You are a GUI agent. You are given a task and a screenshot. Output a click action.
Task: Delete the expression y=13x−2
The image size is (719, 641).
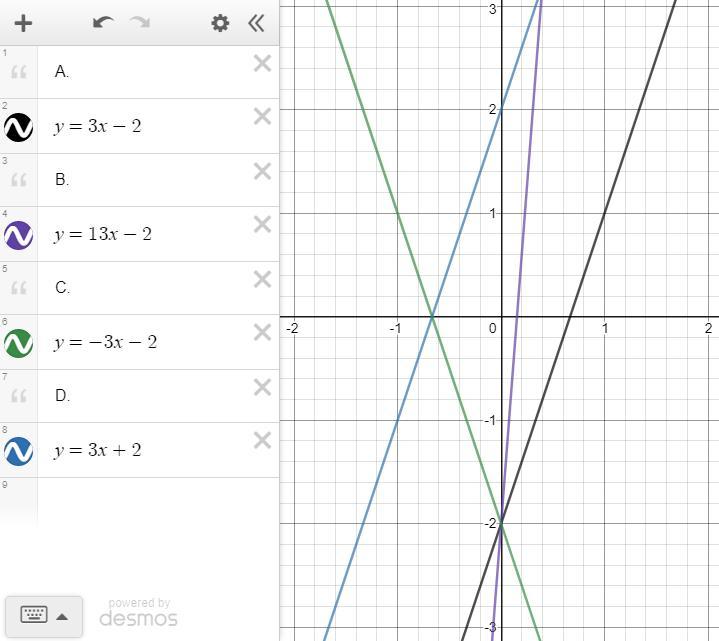coord(262,225)
